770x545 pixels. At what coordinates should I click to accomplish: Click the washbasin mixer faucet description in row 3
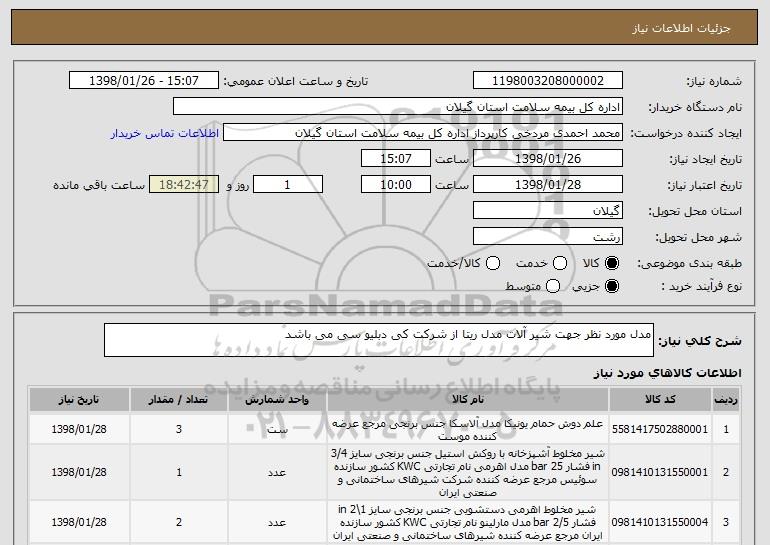468,522
